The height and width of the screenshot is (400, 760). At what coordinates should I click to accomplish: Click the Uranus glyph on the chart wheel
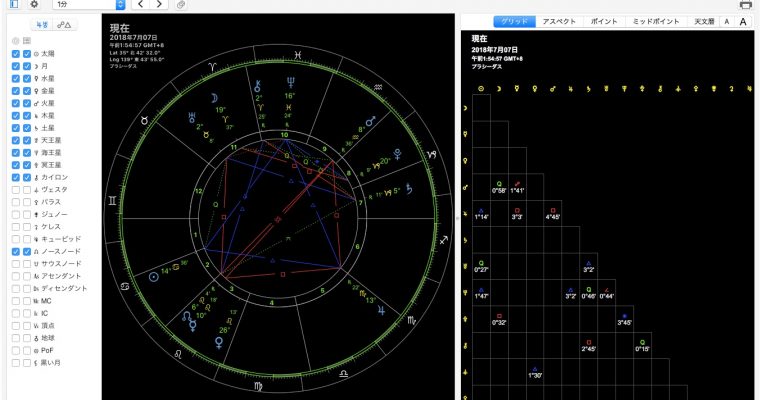192,117
